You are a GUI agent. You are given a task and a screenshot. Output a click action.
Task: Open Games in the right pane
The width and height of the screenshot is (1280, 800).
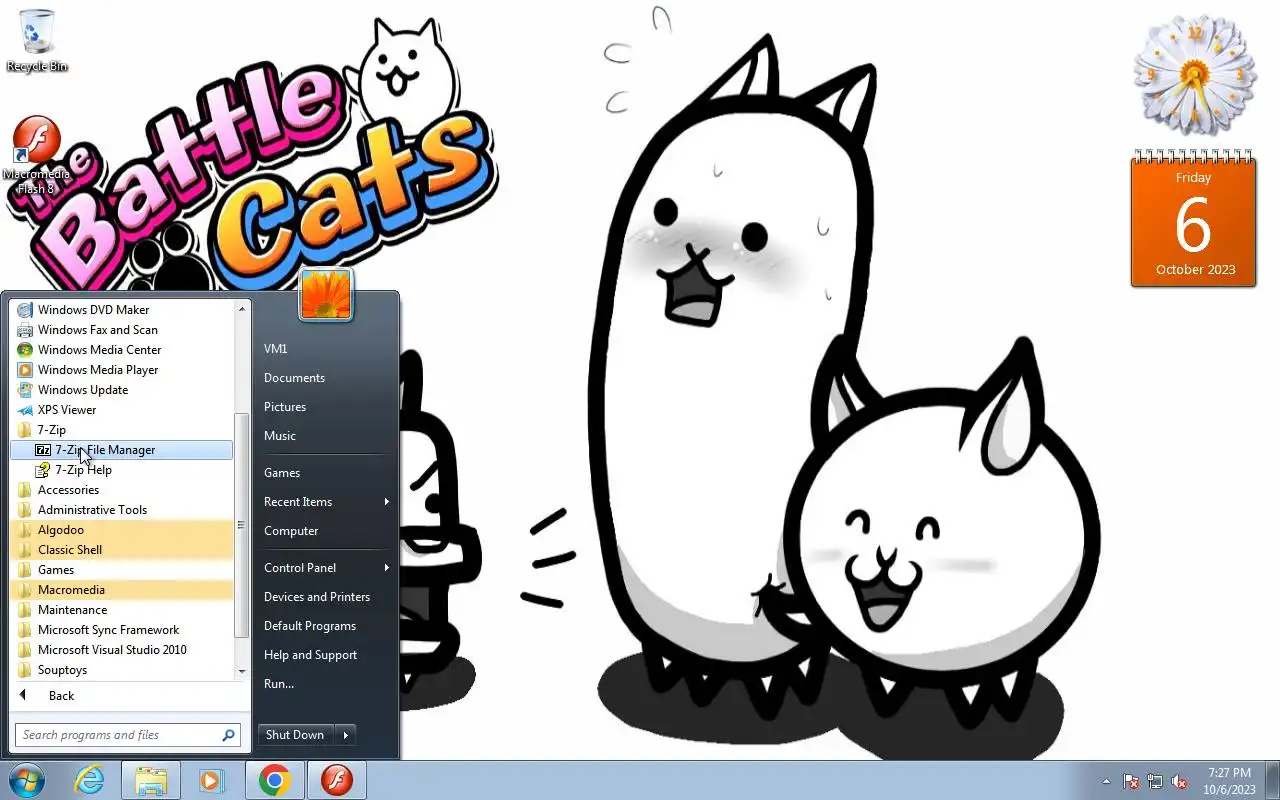[326, 473]
